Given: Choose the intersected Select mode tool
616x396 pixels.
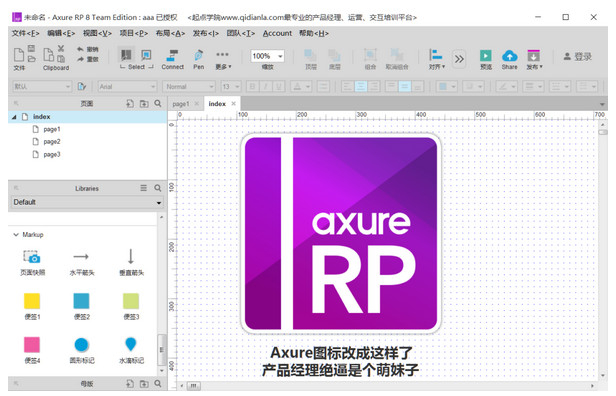Looking at the screenshot, I should tap(126, 55).
